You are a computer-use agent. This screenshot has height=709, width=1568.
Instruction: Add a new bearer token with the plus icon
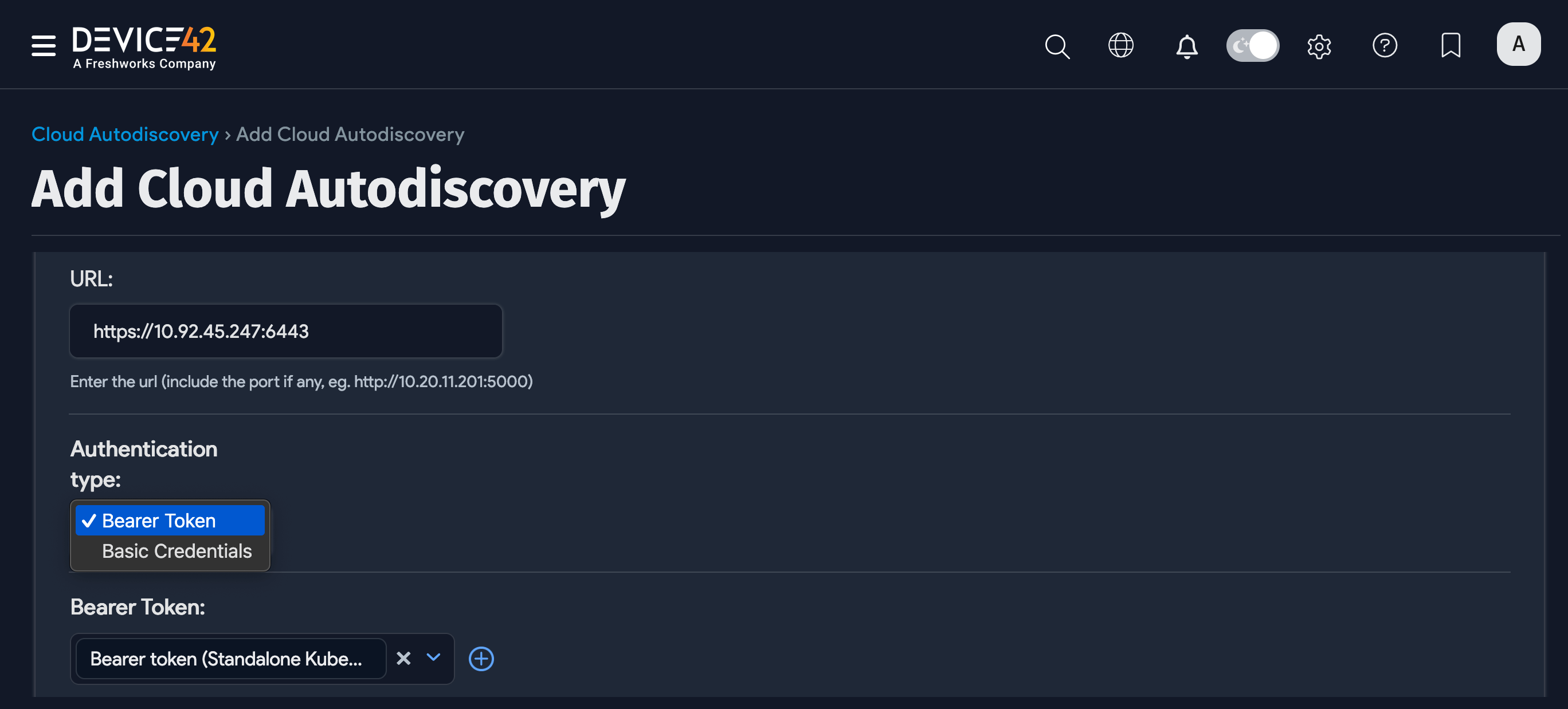[x=481, y=659]
